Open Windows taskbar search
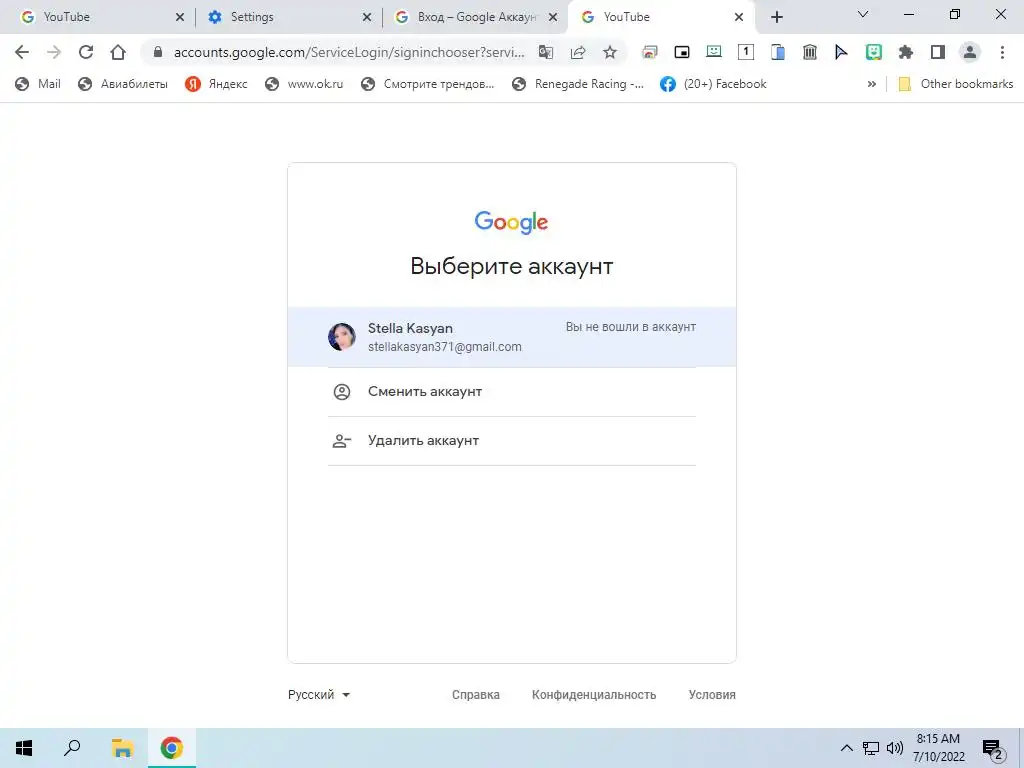The width and height of the screenshot is (1024, 768). pyautogui.click(x=72, y=748)
